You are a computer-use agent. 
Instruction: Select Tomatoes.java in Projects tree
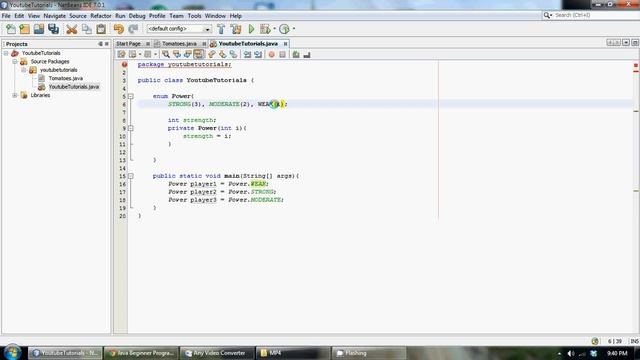coord(65,78)
